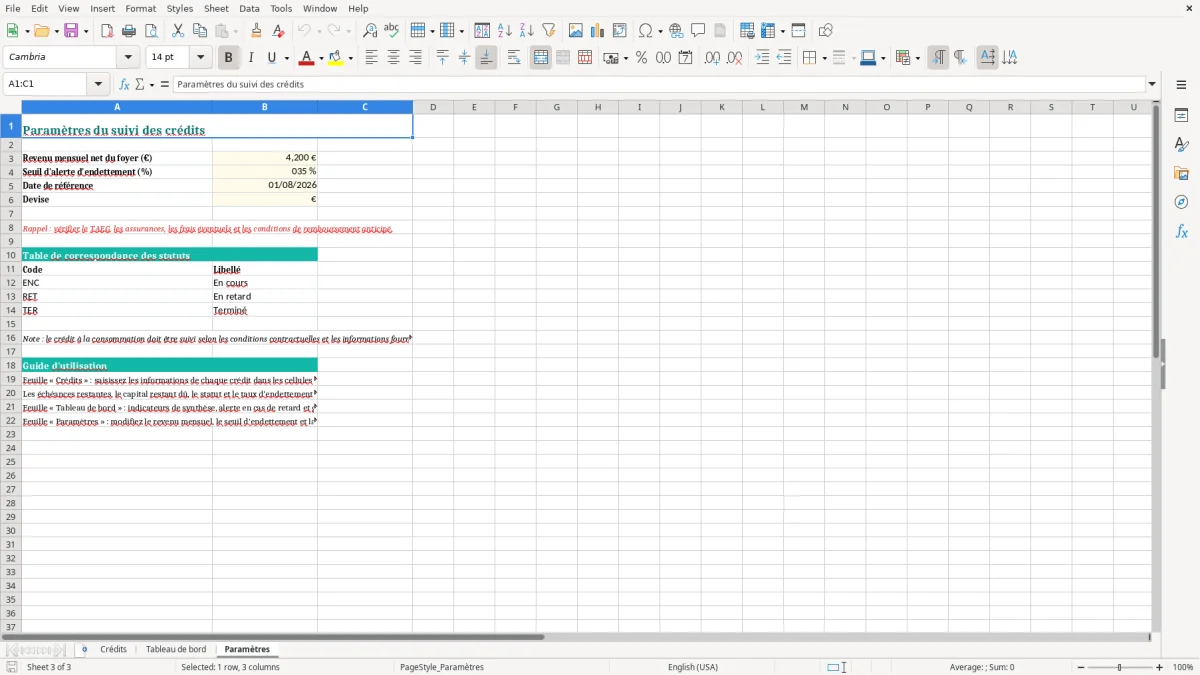1200x675 pixels.
Task: Click the English (USA) language status
Action: click(693, 667)
